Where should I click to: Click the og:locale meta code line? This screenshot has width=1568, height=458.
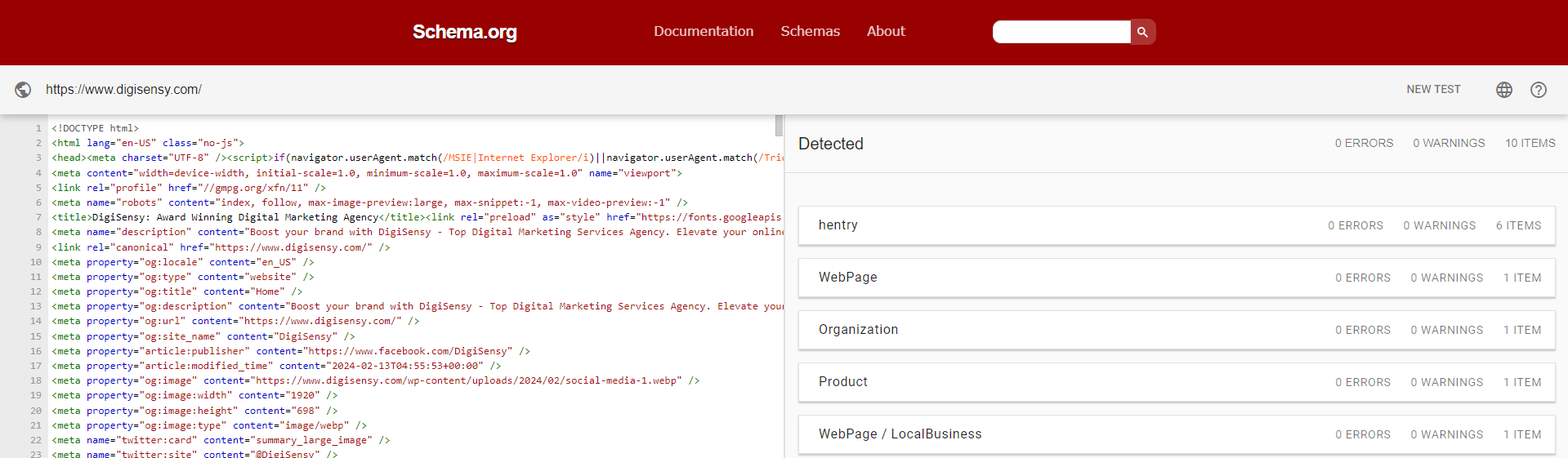coord(182,262)
